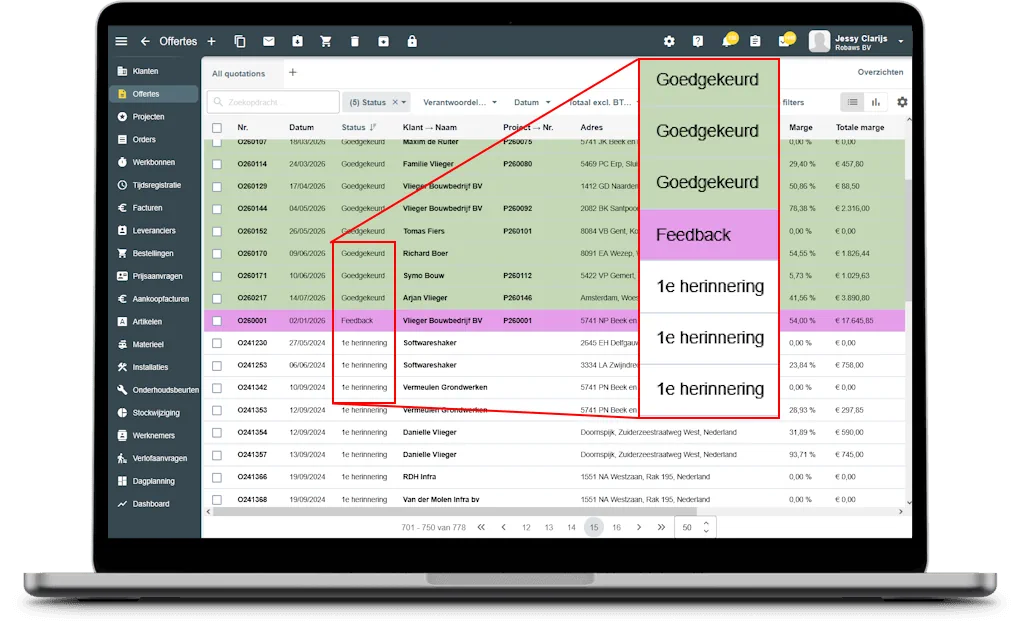Switch to the list view icon

pos(853,102)
